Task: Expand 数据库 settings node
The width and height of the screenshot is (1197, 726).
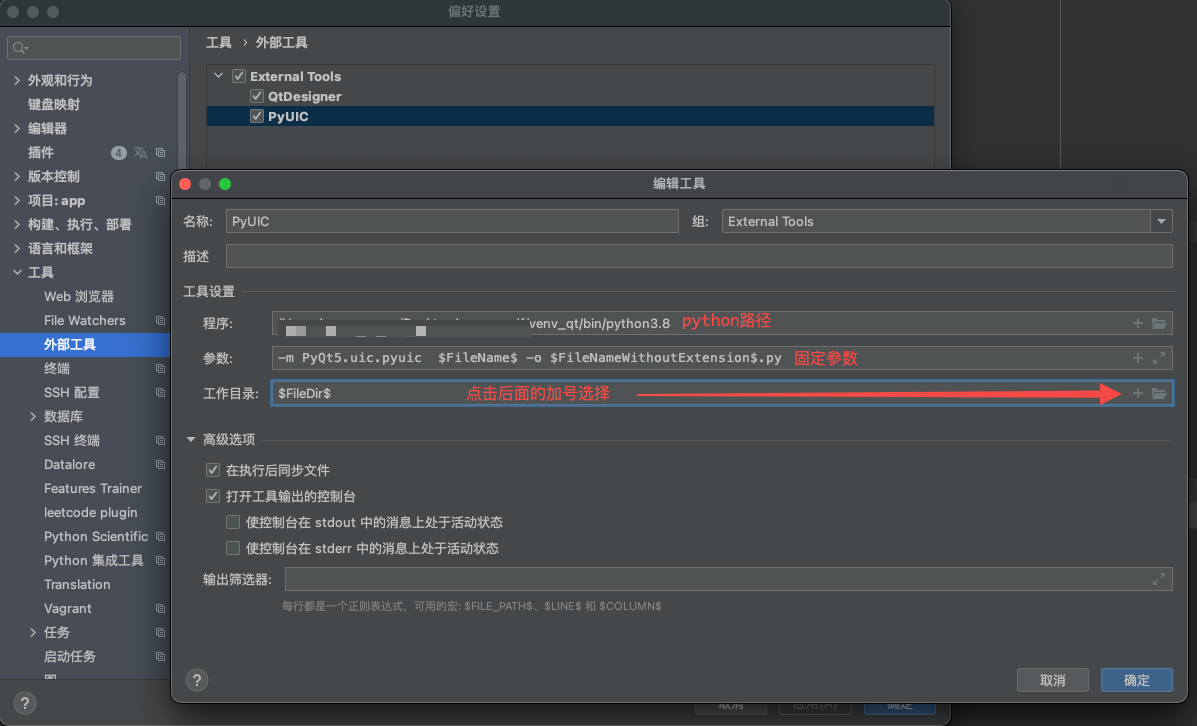Action: pos(33,417)
